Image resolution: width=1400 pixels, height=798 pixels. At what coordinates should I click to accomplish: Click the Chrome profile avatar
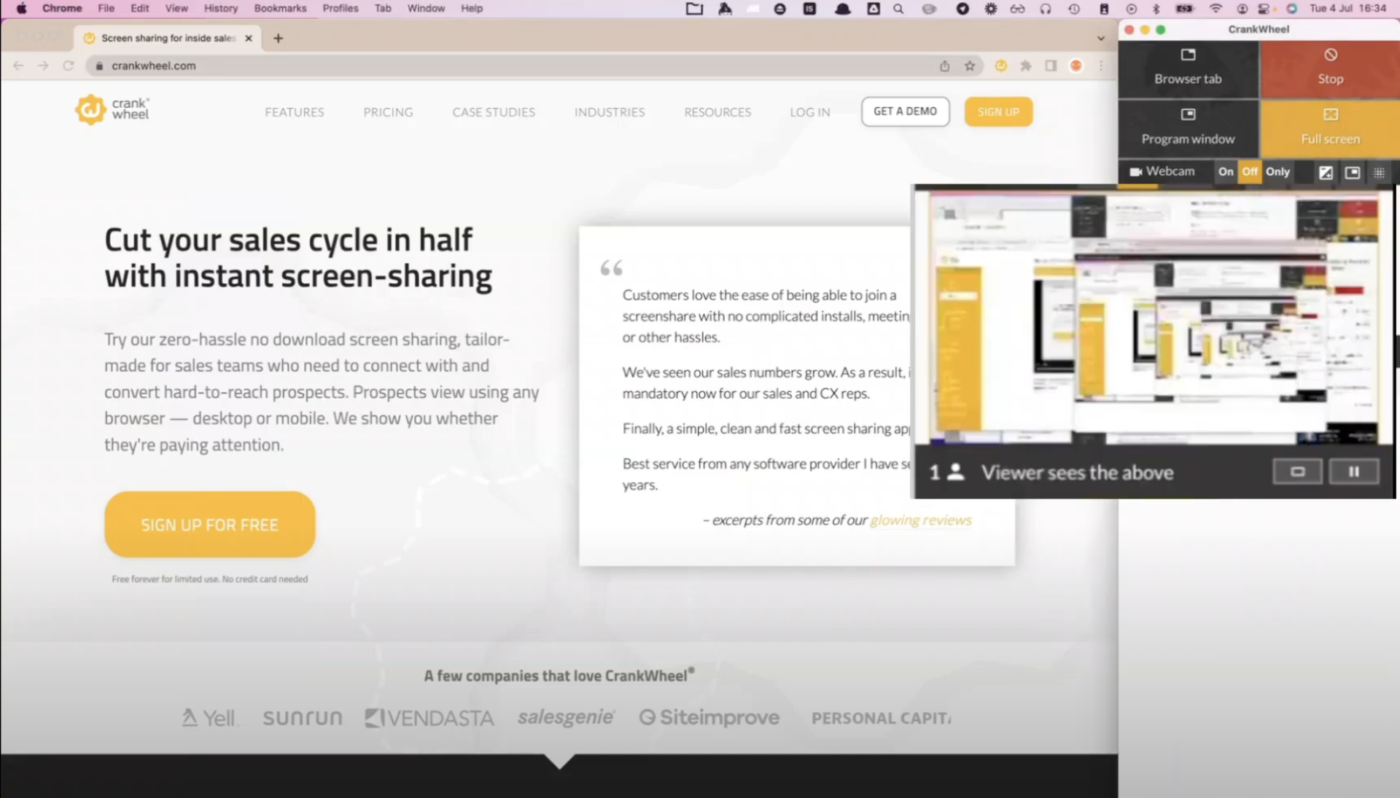click(x=1076, y=66)
